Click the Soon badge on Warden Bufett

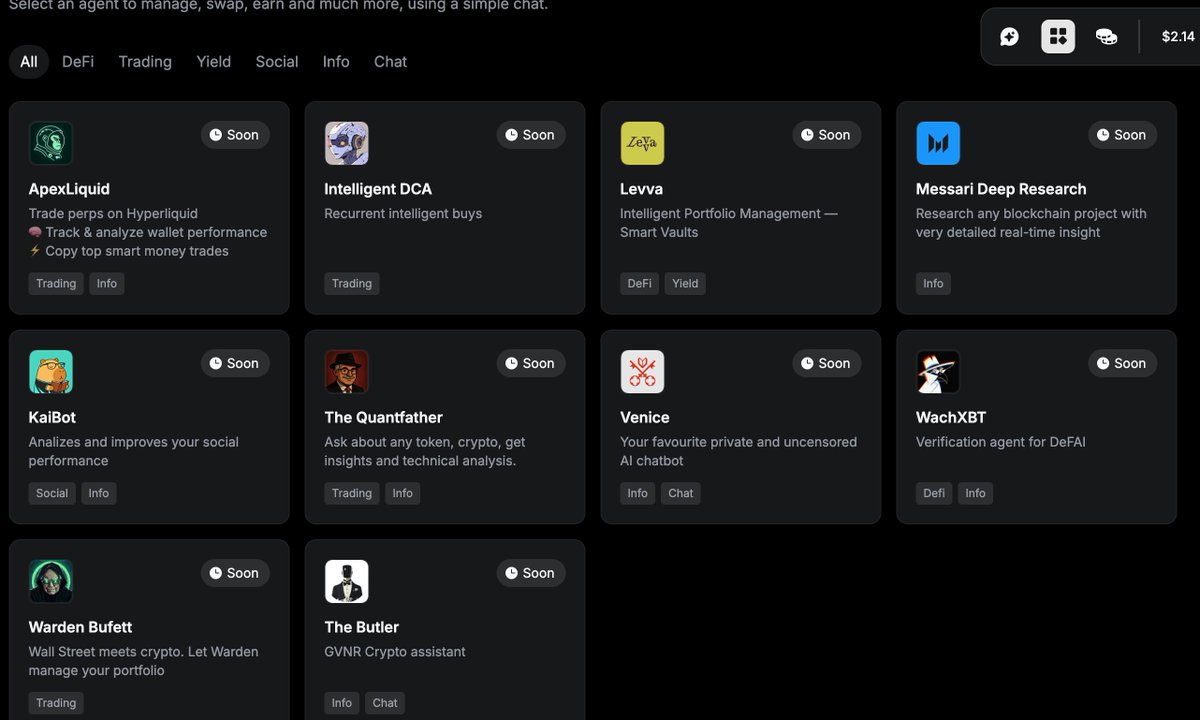pos(235,573)
